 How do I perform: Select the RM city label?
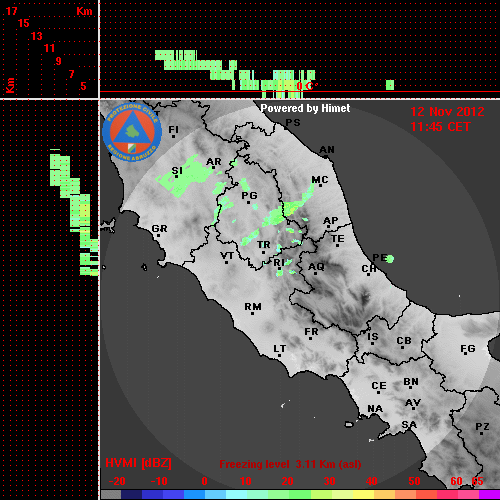click(253, 307)
